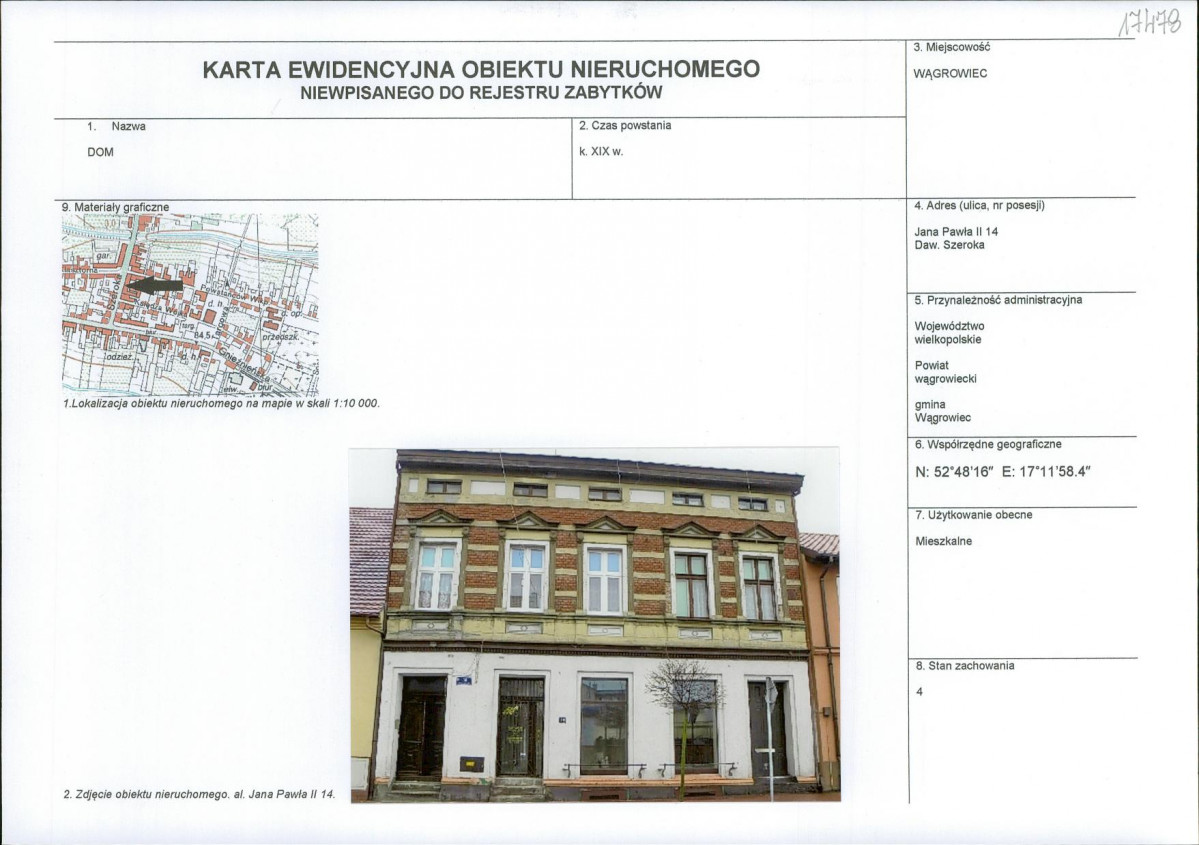Click the value "4" under Stan zachowania
This screenshot has height=845, width=1199.
pyautogui.click(x=919, y=692)
